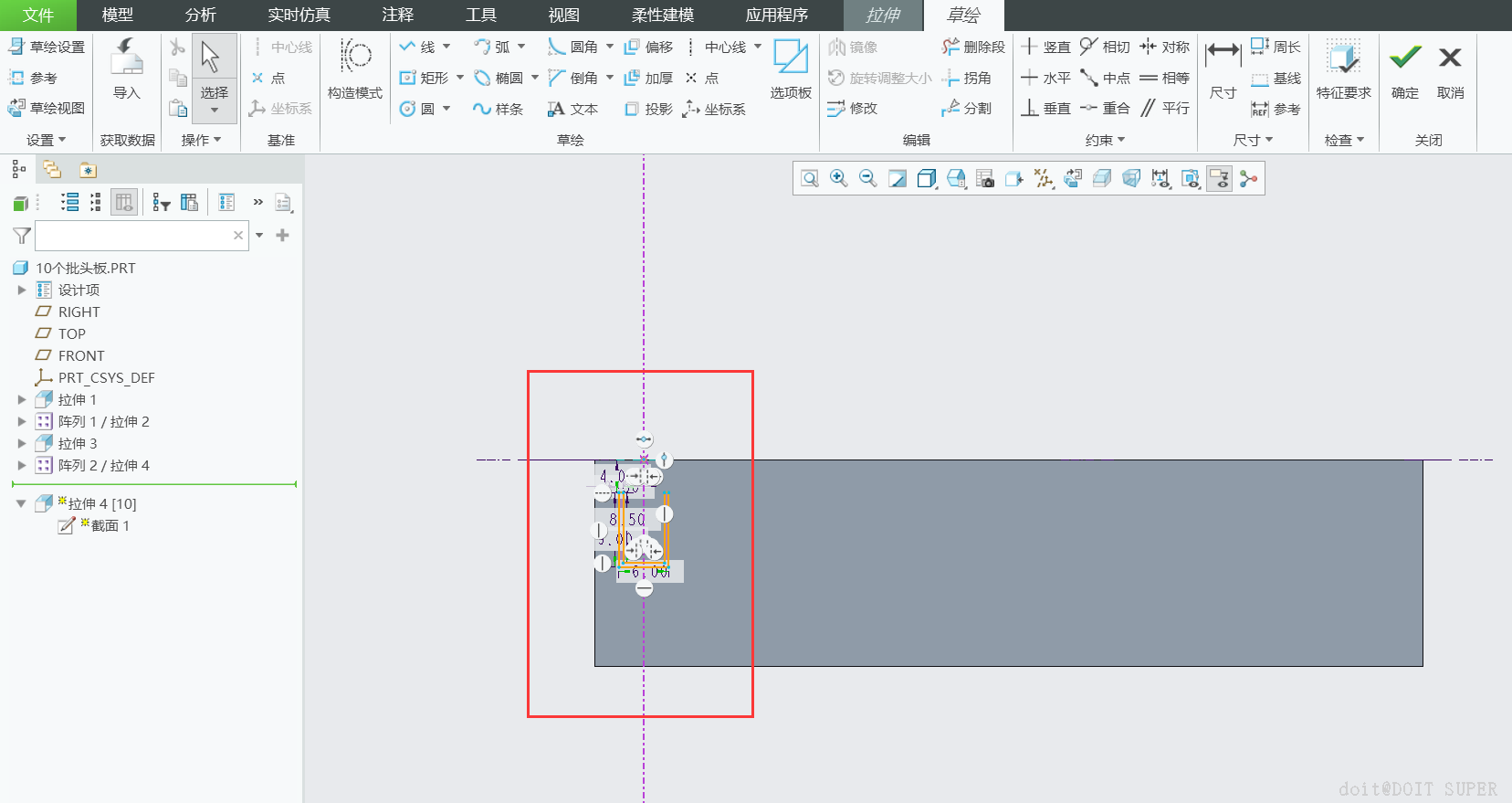Open 特征要求 feature requirements check
The height and width of the screenshot is (803, 1512).
click(x=1343, y=69)
